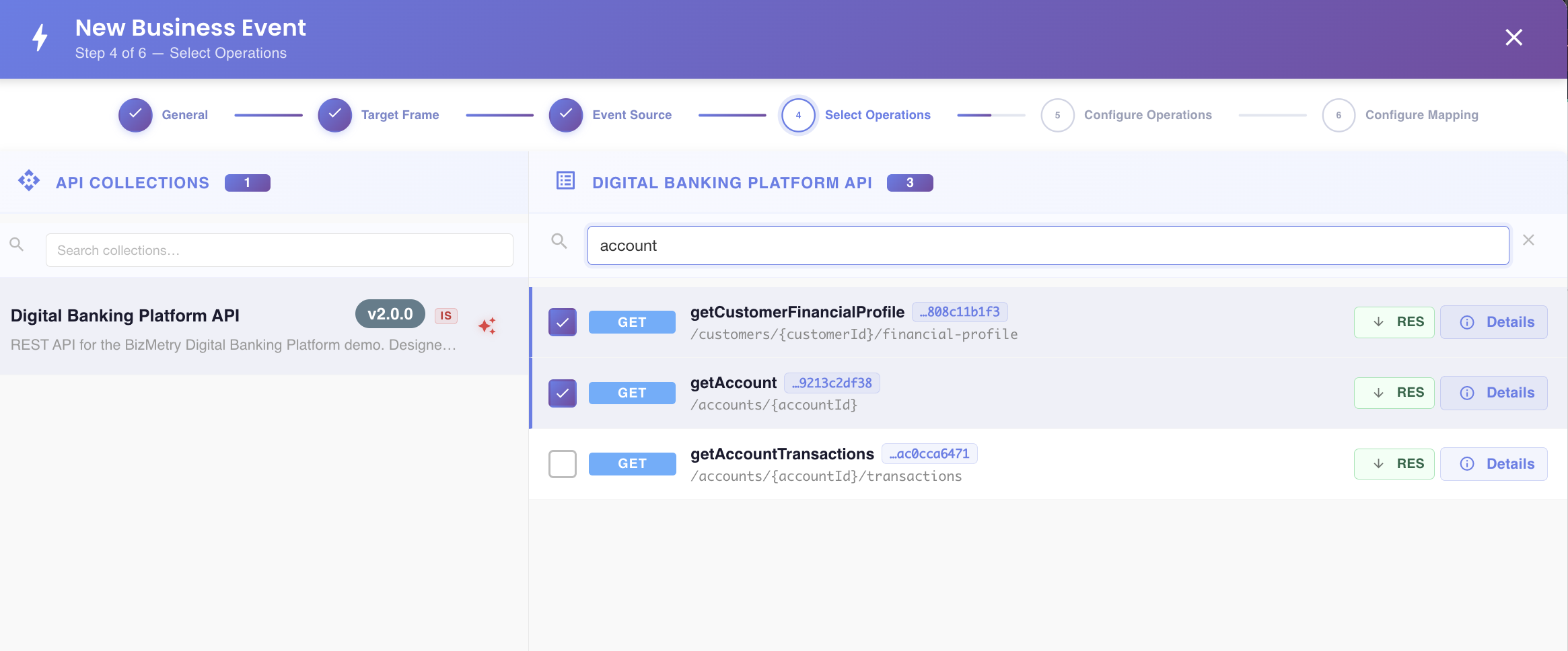Click the getAccountTransactions operation name
This screenshot has height=651, width=1568.
(x=782, y=454)
